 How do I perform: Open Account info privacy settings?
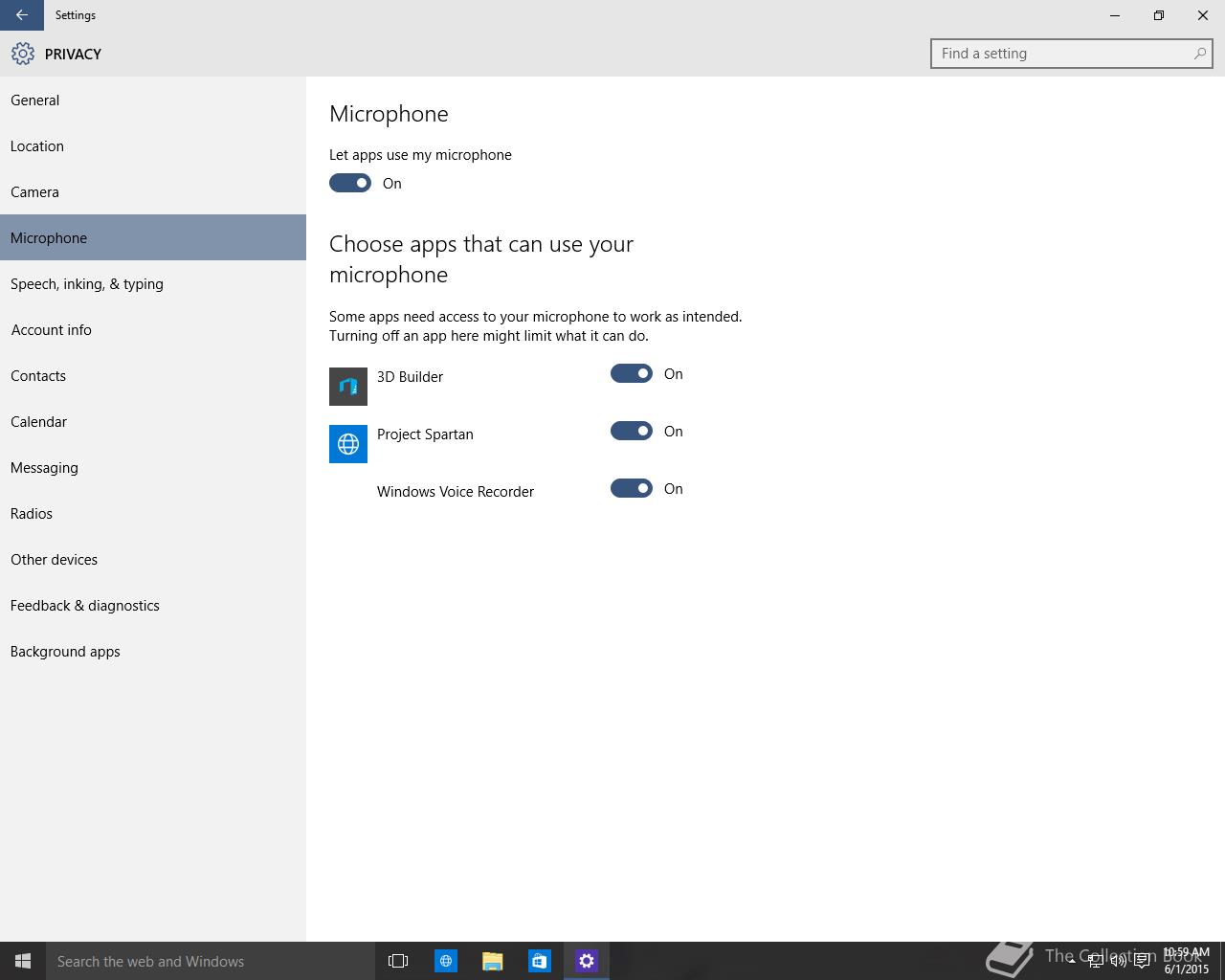click(x=153, y=329)
